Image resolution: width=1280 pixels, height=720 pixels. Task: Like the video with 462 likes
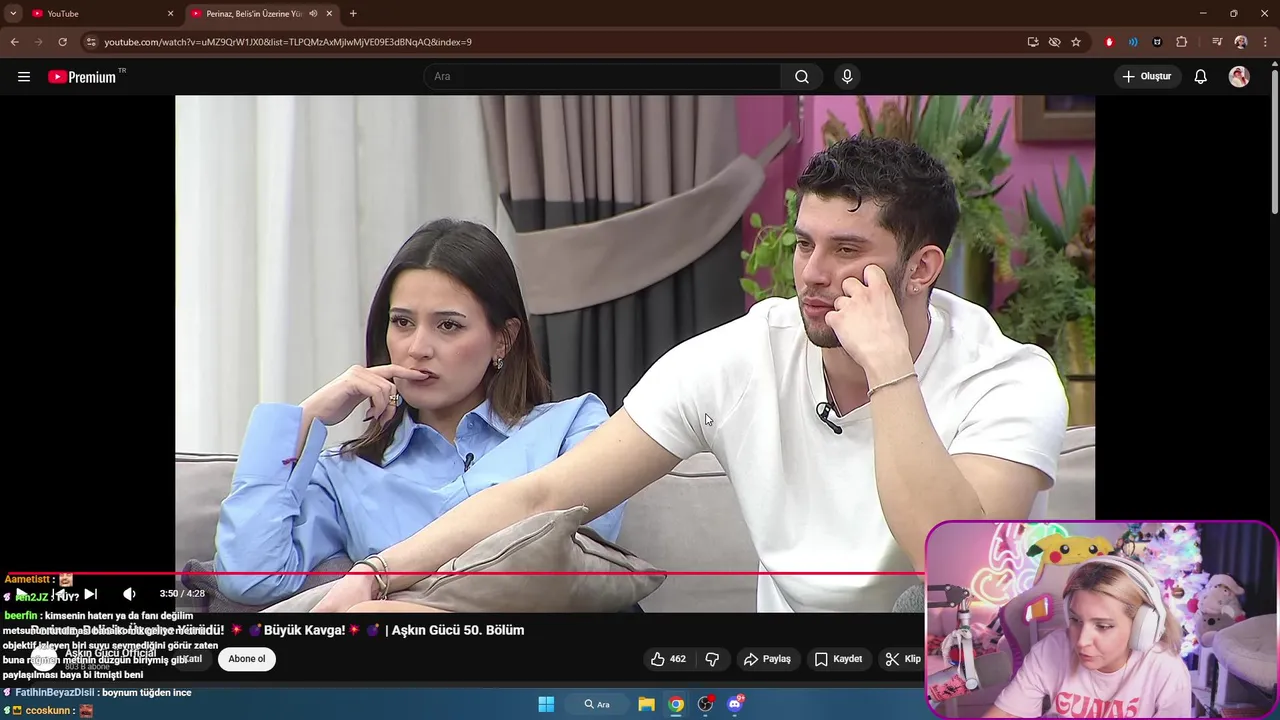point(668,659)
